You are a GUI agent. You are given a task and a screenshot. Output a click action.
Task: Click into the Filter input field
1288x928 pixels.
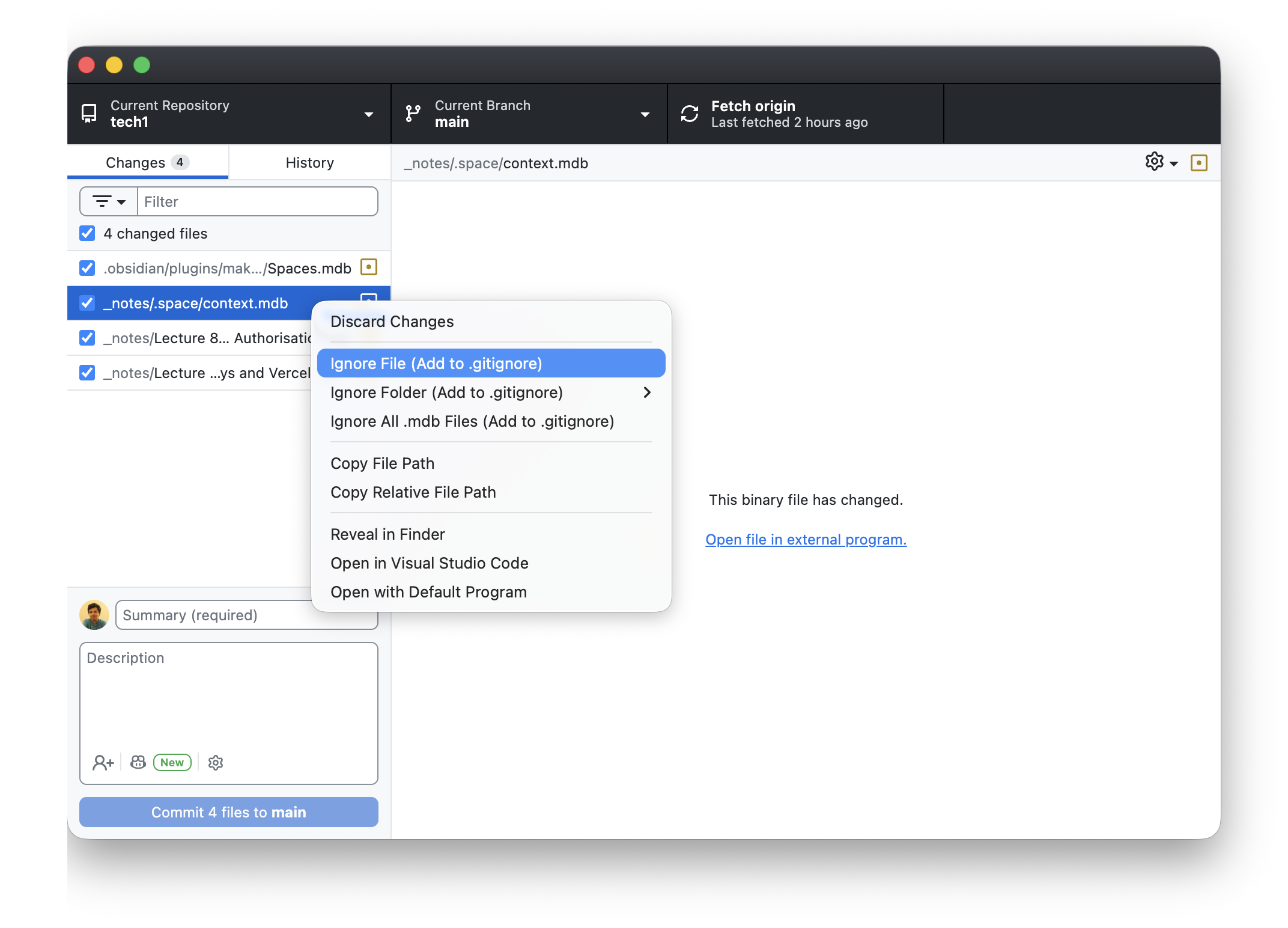[x=258, y=201]
